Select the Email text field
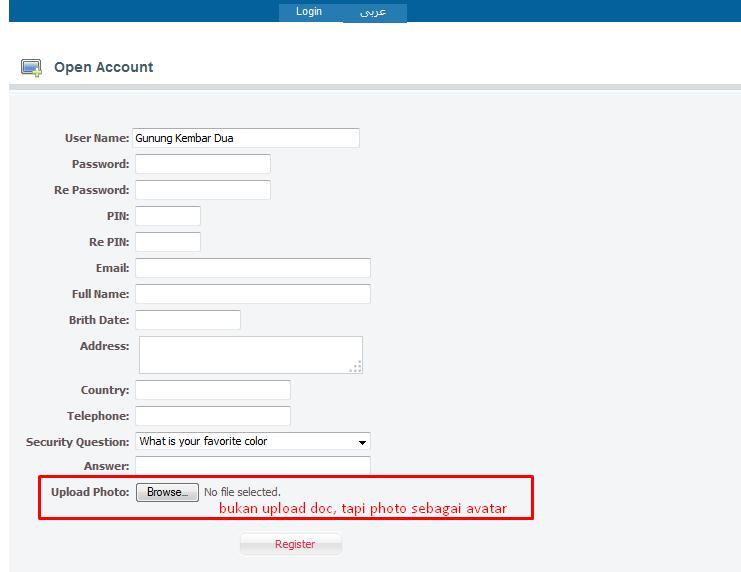Image resolution: width=741 pixels, height=572 pixels. click(x=253, y=268)
